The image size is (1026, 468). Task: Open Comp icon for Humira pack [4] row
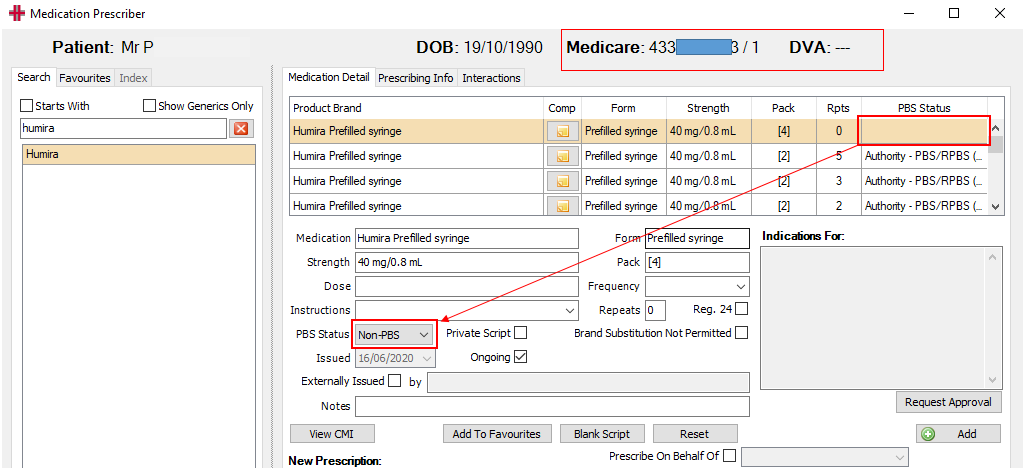[562, 132]
